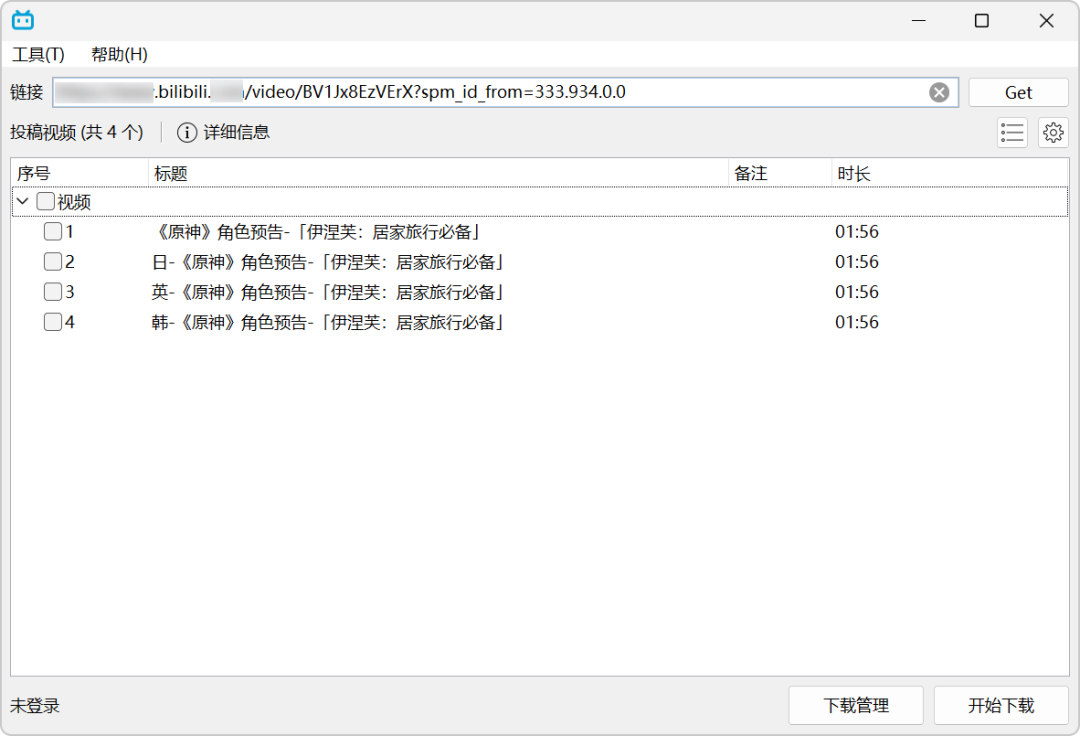The image size is (1080, 736).
Task: Collapse the 视频 tree group
Action: pos(23,201)
